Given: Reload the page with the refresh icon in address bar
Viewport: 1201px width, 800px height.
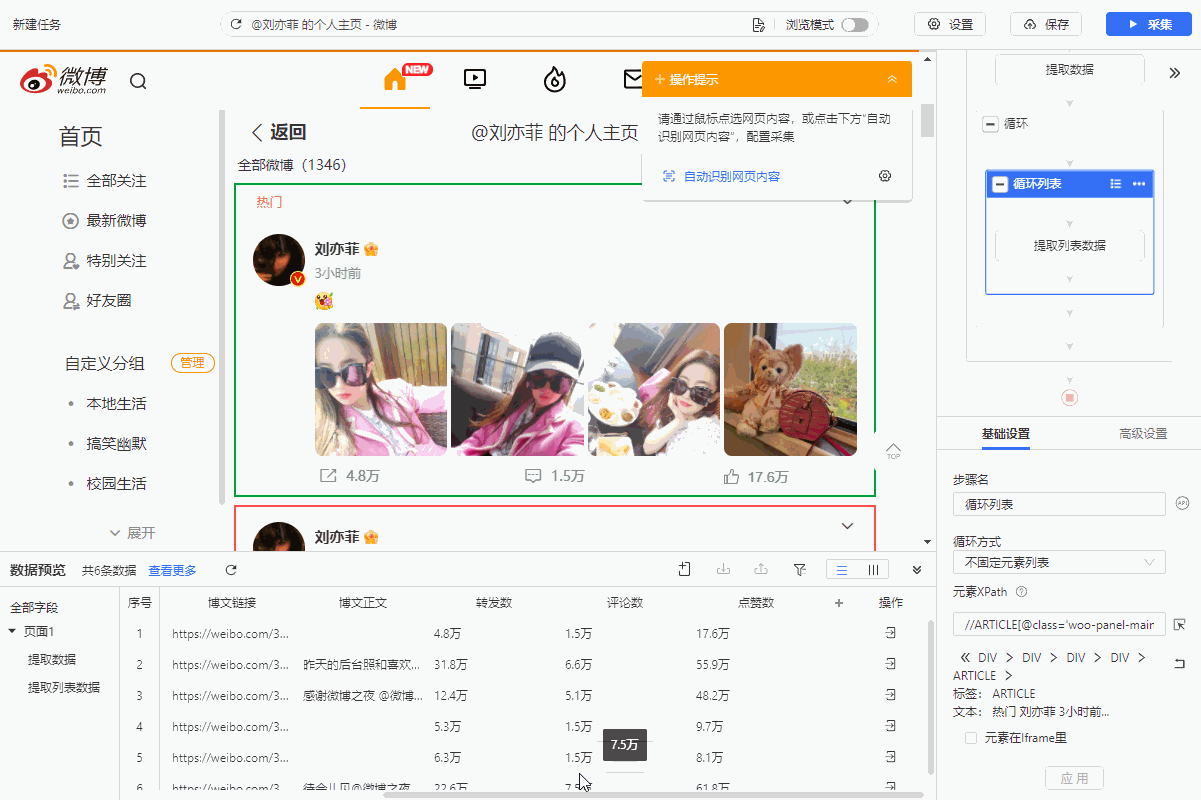Looking at the screenshot, I should pos(236,24).
